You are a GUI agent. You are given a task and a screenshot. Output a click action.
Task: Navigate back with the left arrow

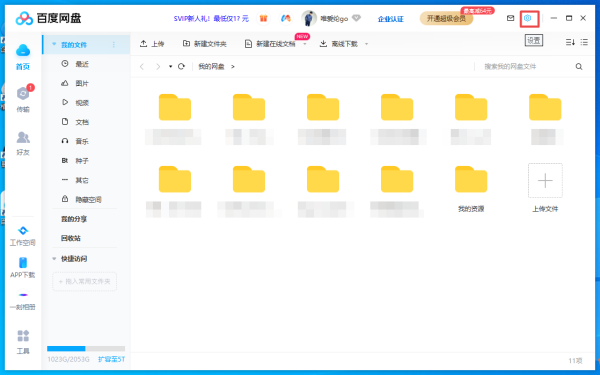[x=142, y=67]
